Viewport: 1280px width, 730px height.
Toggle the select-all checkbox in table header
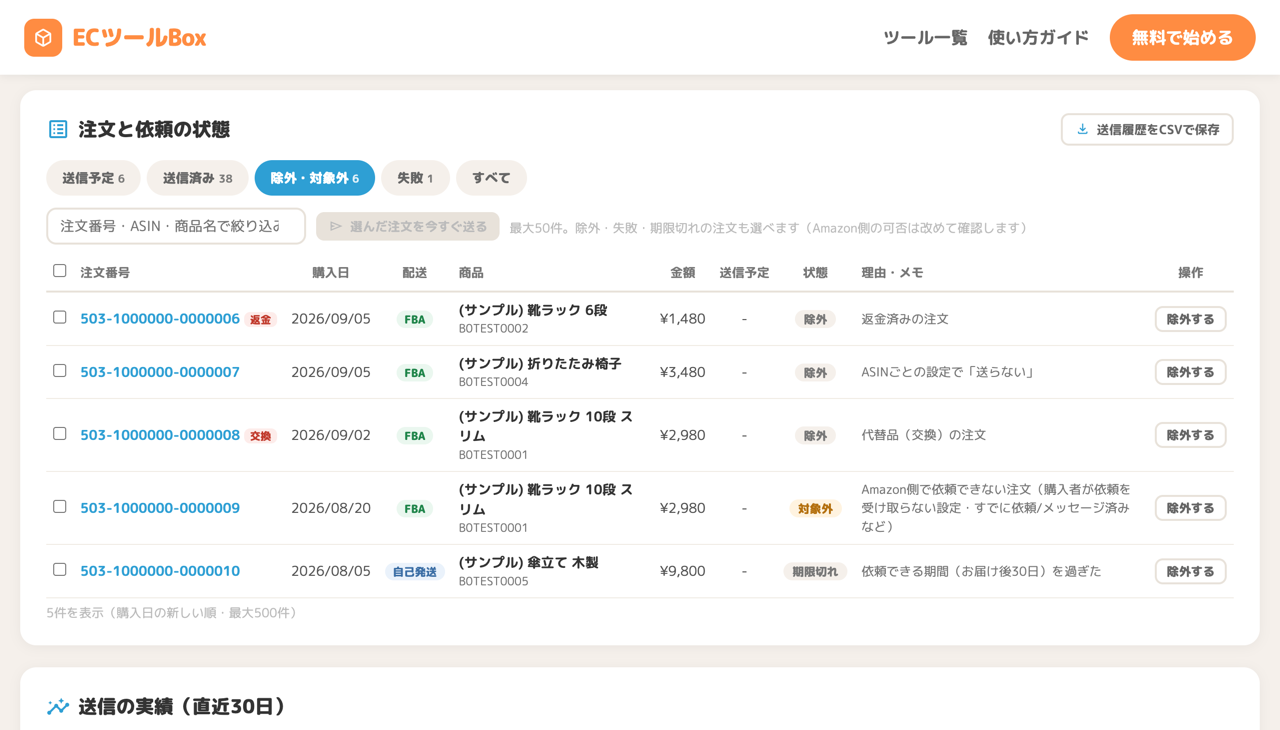click(60, 271)
